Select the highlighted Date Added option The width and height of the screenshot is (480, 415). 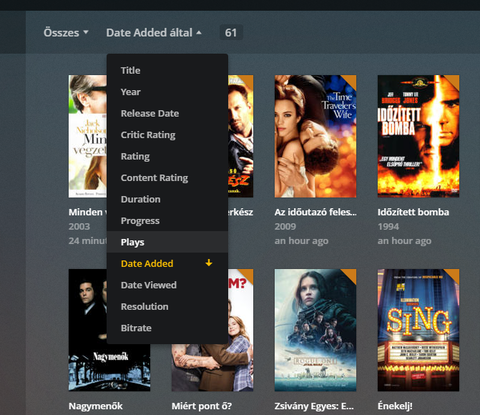click(x=167, y=264)
